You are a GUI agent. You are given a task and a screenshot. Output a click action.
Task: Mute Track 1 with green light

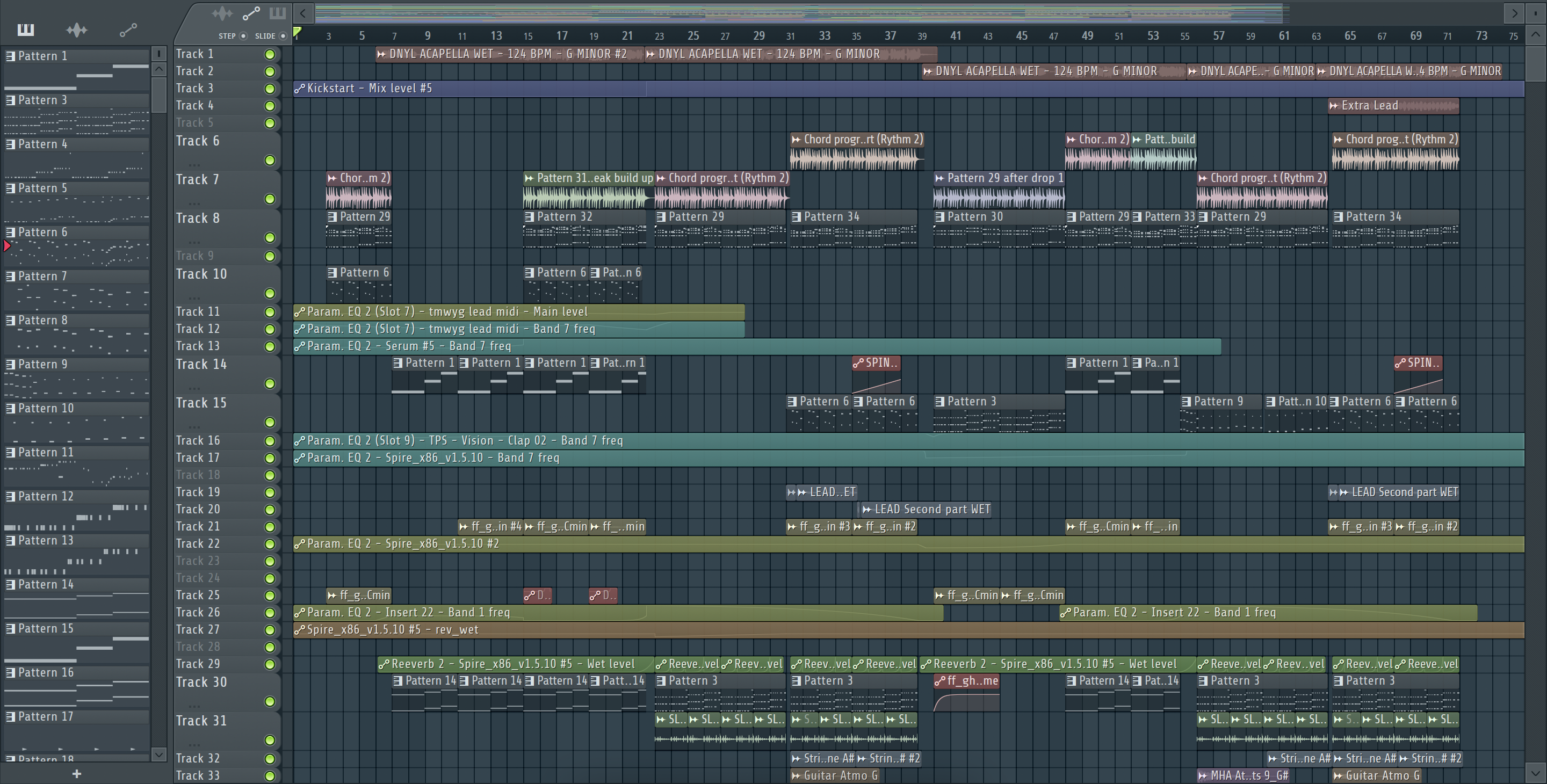270,55
